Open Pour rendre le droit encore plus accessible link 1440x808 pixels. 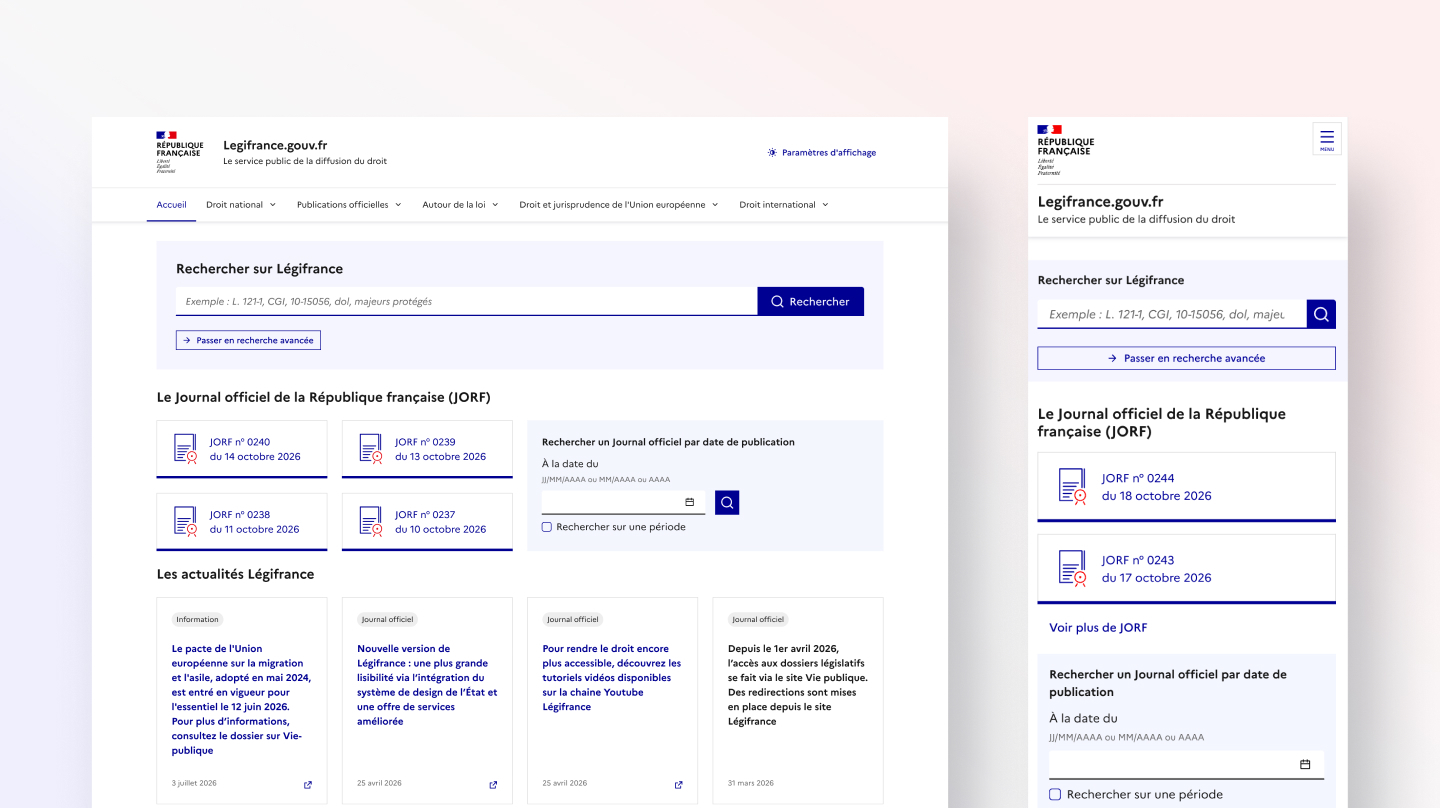[x=612, y=677]
